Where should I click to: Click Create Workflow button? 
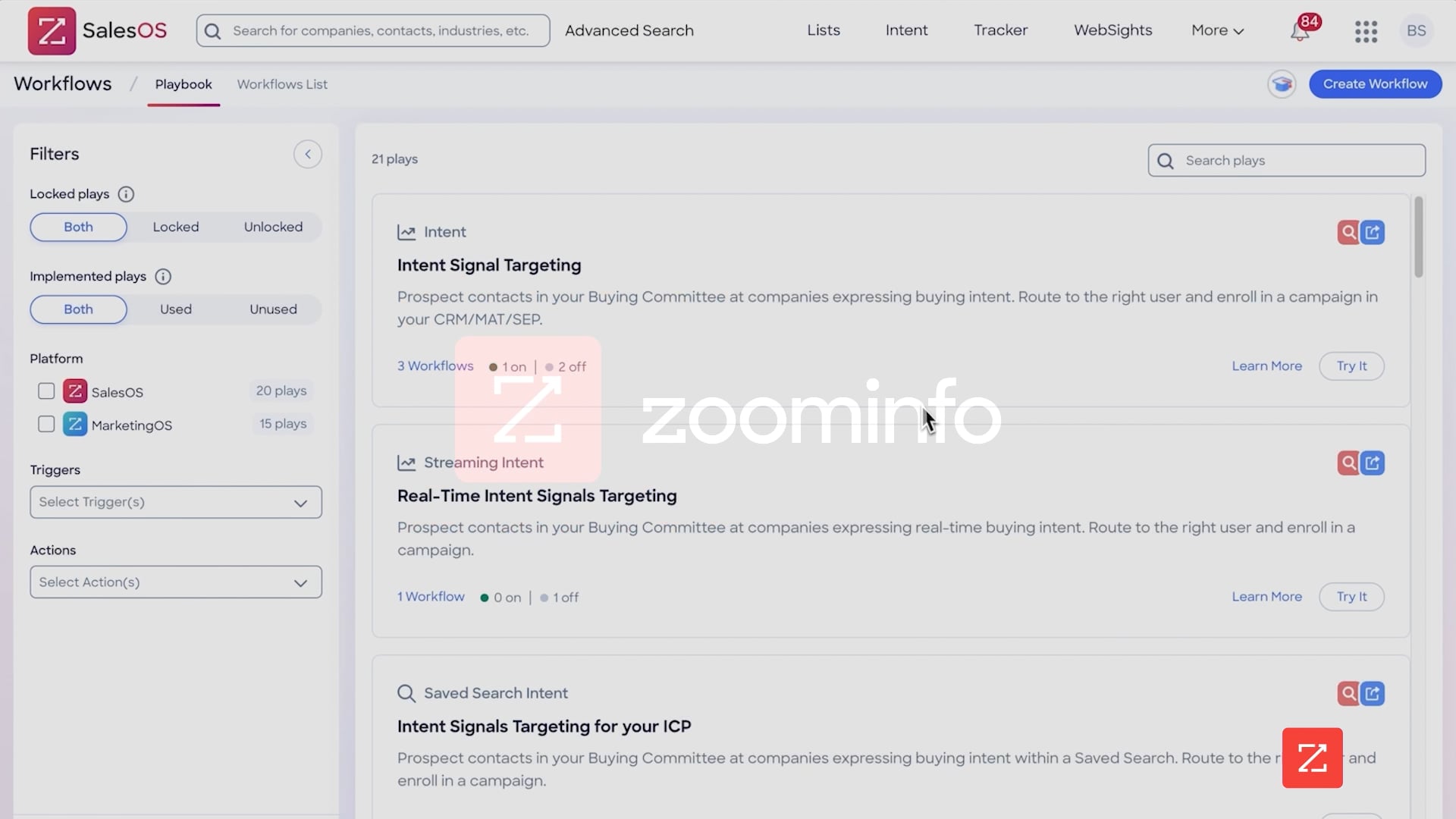[x=1375, y=83]
